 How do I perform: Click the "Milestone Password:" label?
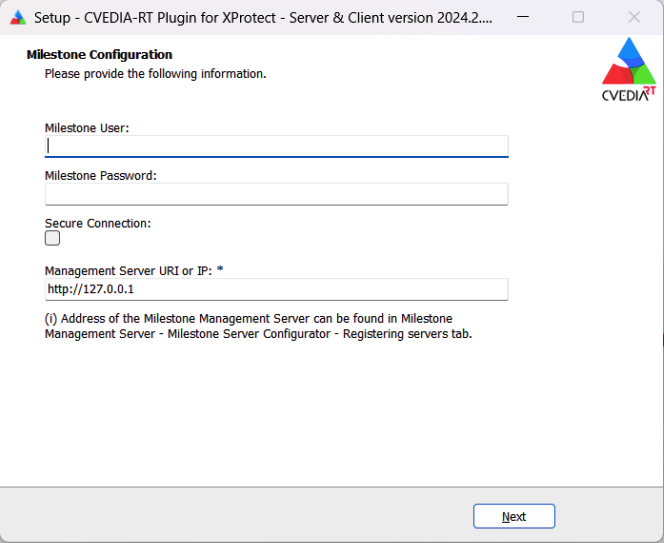coord(101,176)
